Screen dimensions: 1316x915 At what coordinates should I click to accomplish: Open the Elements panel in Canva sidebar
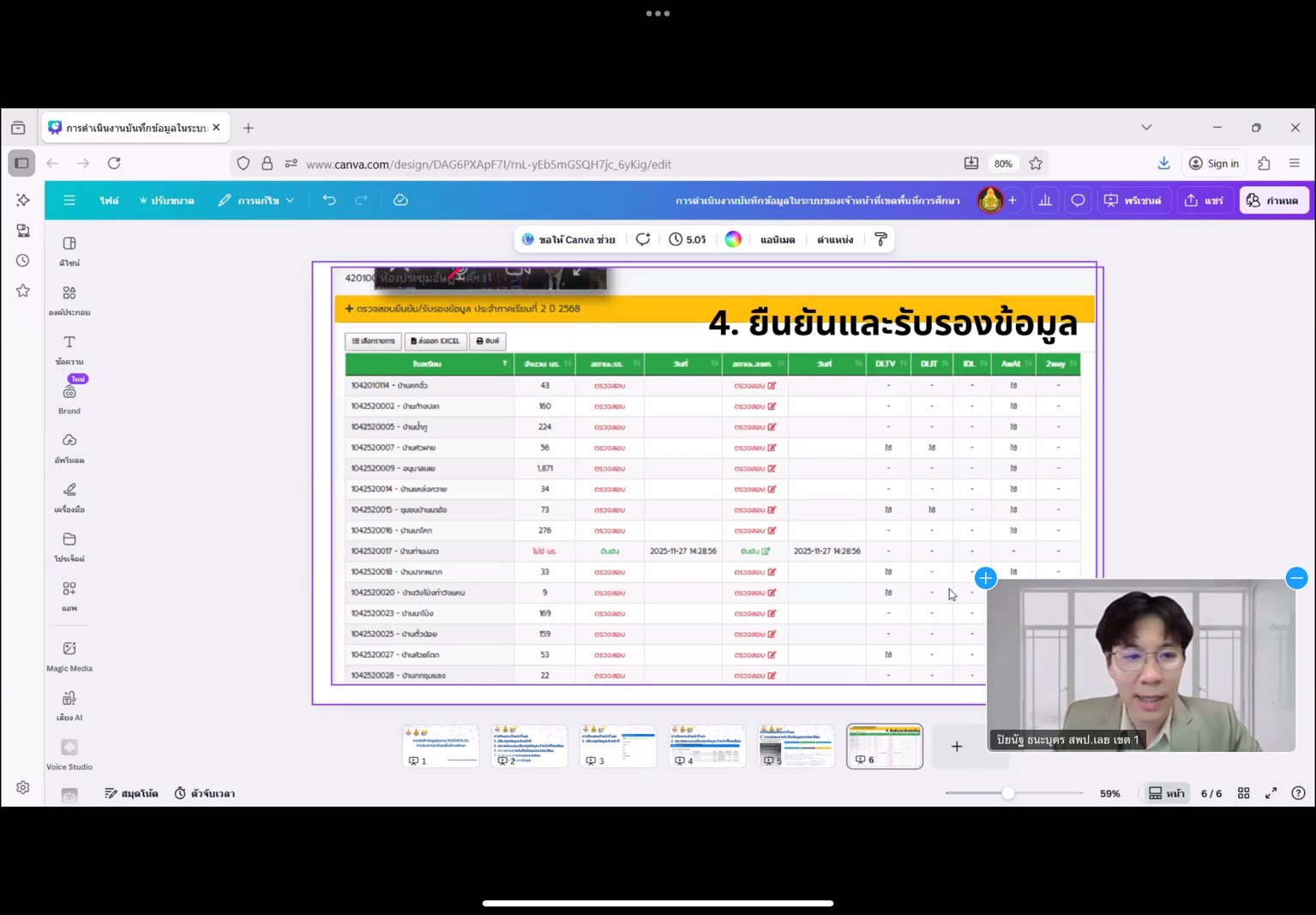tap(69, 299)
